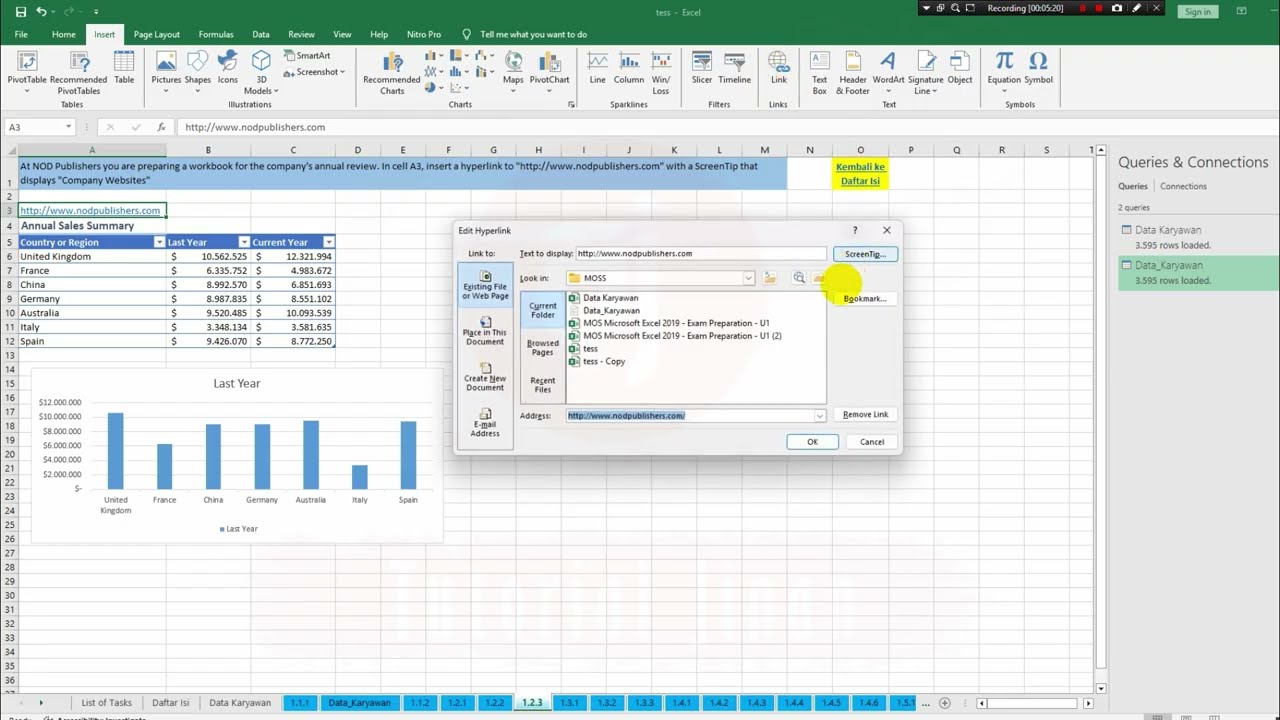Confirm the hyperlink with OK
The image size is (1280, 720).
click(x=812, y=442)
